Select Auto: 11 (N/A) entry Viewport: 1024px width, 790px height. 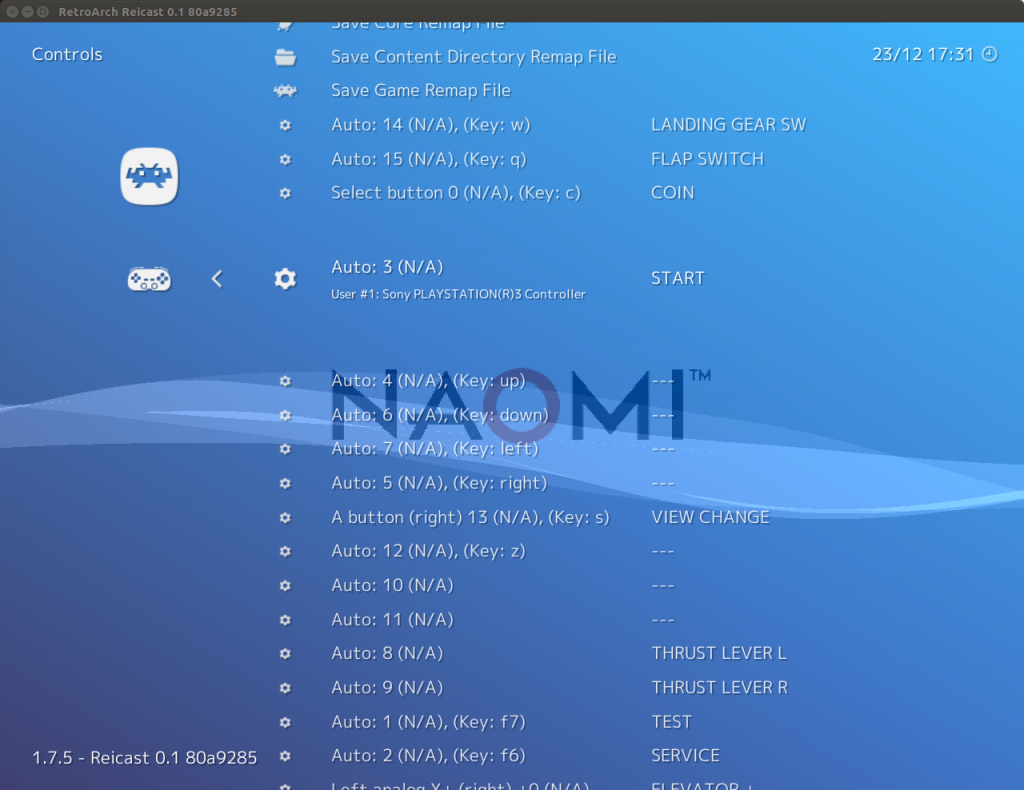pyautogui.click(x=392, y=620)
